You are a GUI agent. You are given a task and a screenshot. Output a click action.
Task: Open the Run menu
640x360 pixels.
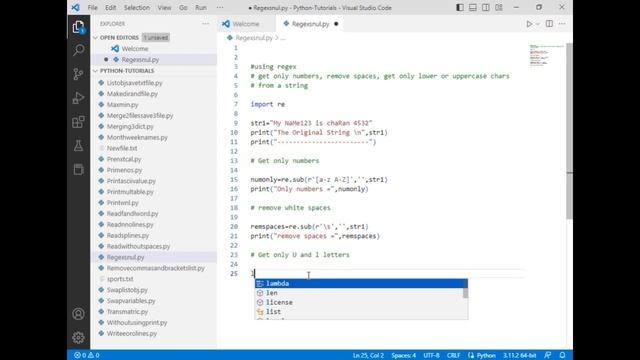tap(201, 8)
